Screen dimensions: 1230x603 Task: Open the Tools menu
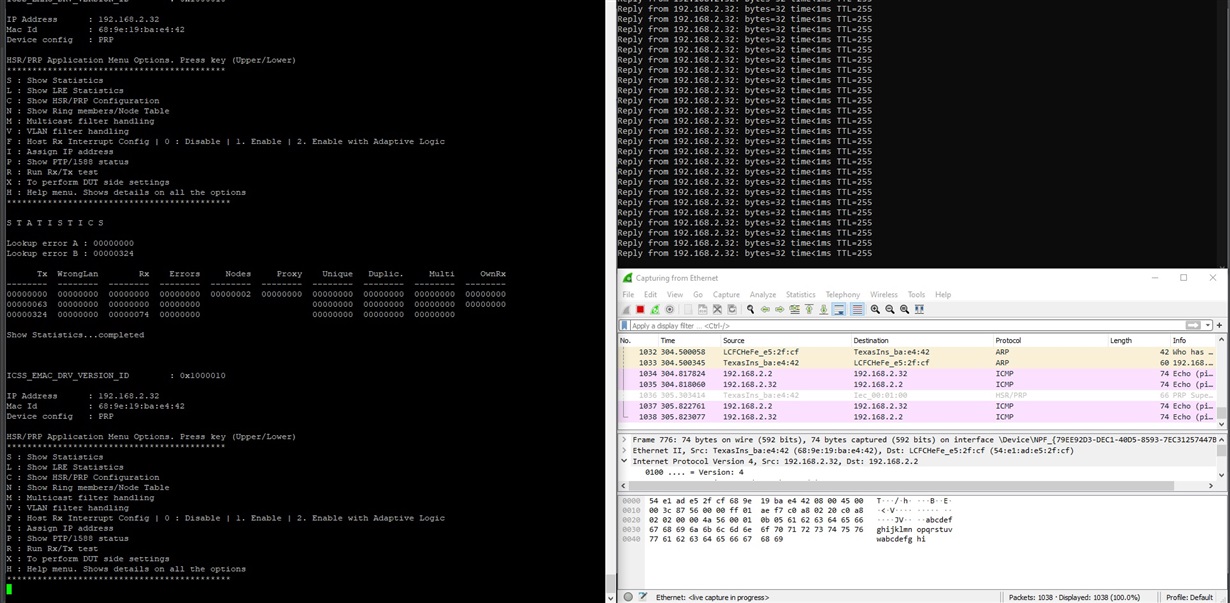tap(916, 295)
